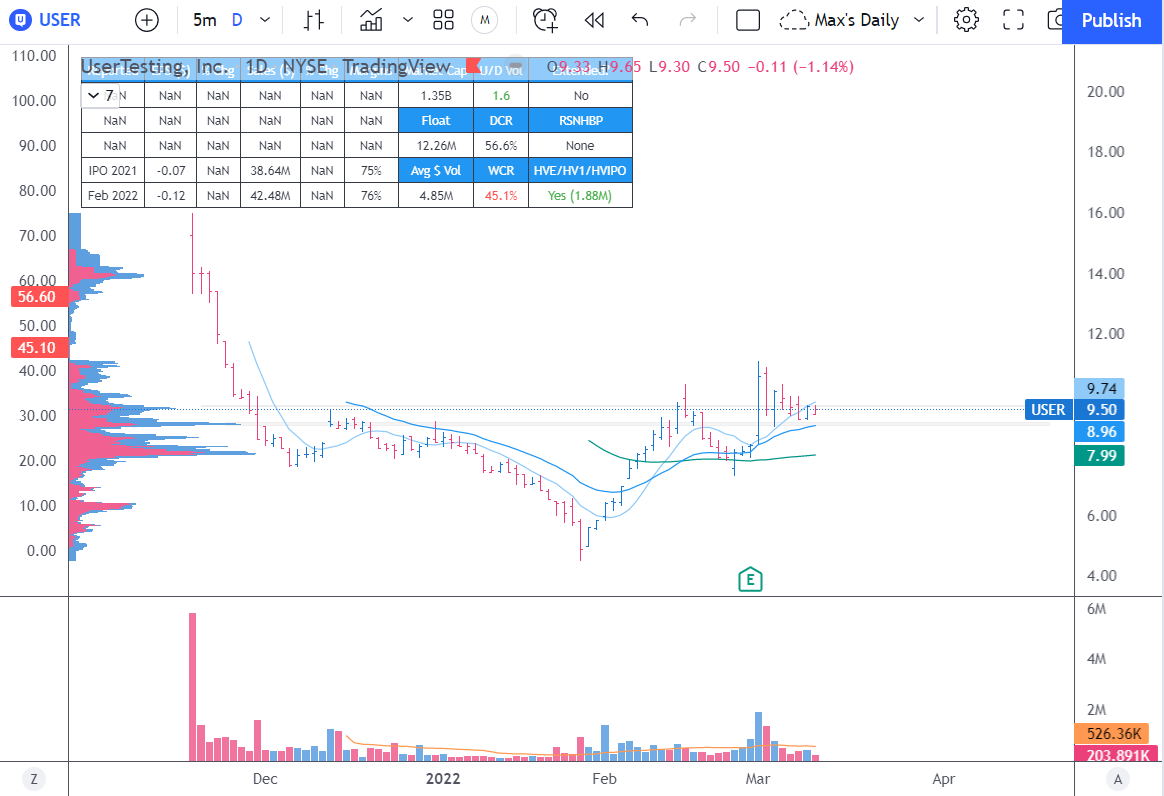
Task: Take a chart snapshot with the camera icon
Action: (1054, 20)
